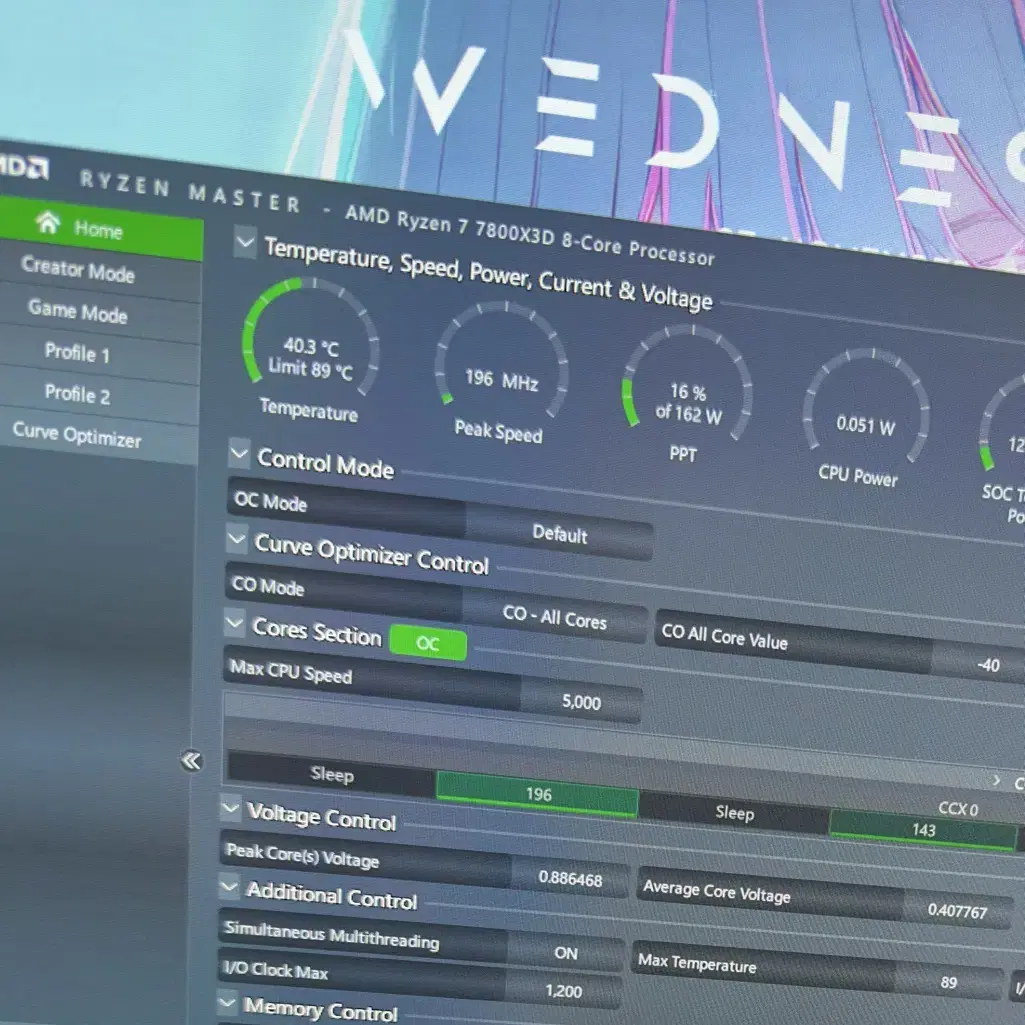
Task: Click the 'AMD Ryzen 7 7800X3D 8-Core Processor' title
Action: (529, 235)
